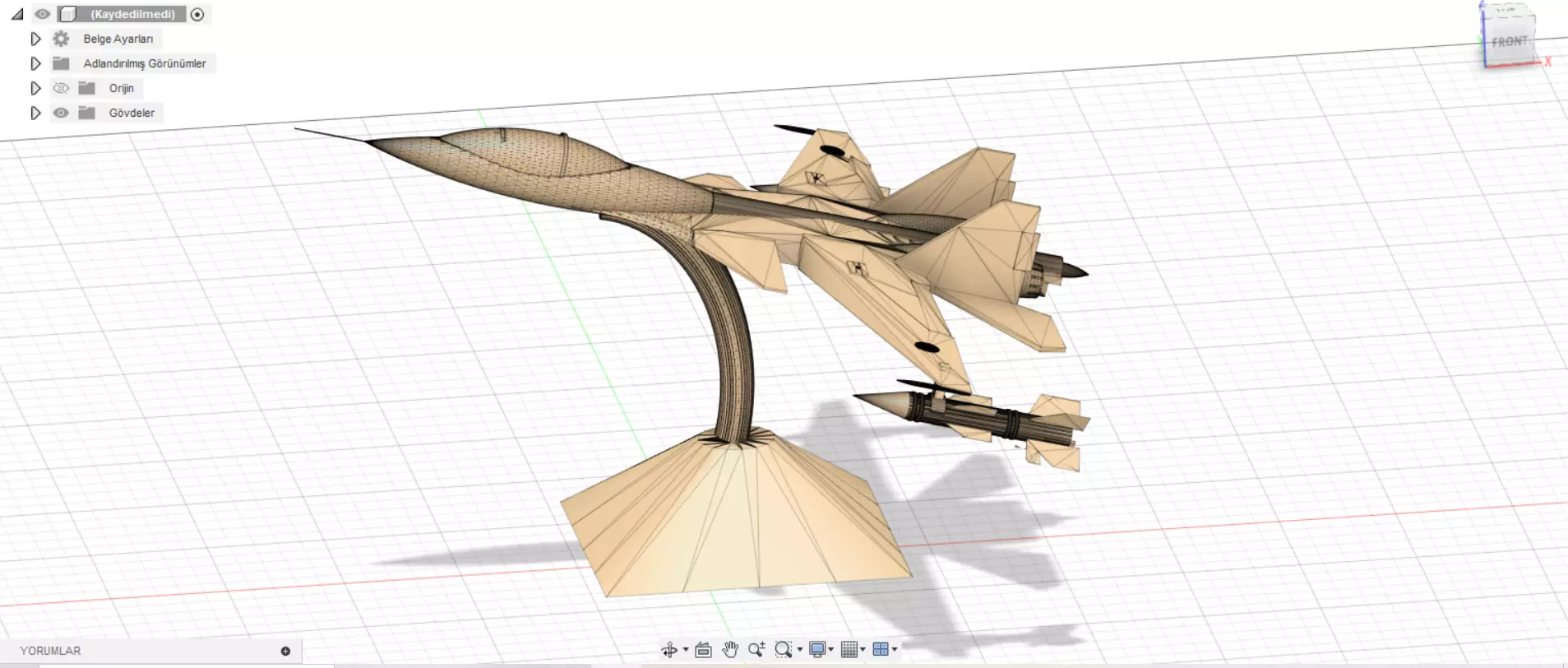Image resolution: width=1568 pixels, height=668 pixels.
Task: Open the Viewports dropdown arrow
Action: (x=895, y=650)
